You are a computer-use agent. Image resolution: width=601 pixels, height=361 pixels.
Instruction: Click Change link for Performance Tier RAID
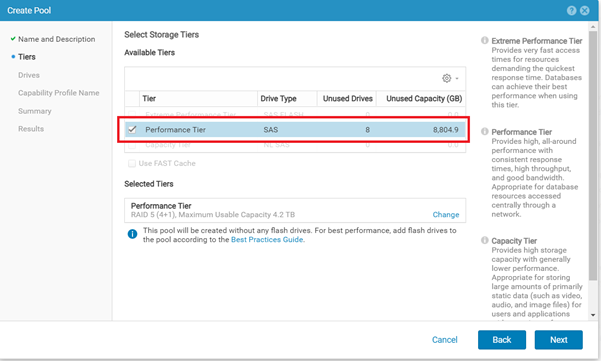coord(446,215)
